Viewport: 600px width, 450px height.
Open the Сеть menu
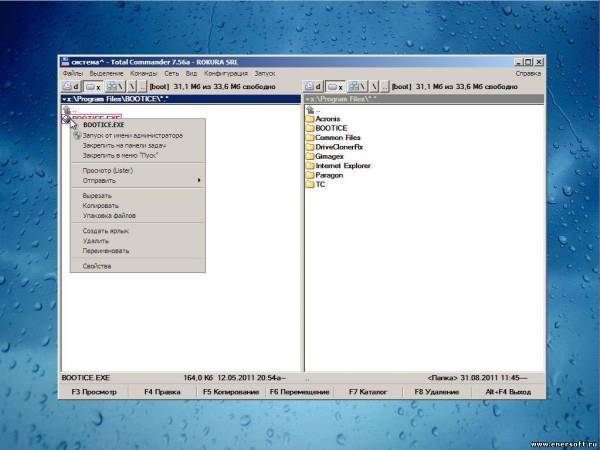[171, 73]
